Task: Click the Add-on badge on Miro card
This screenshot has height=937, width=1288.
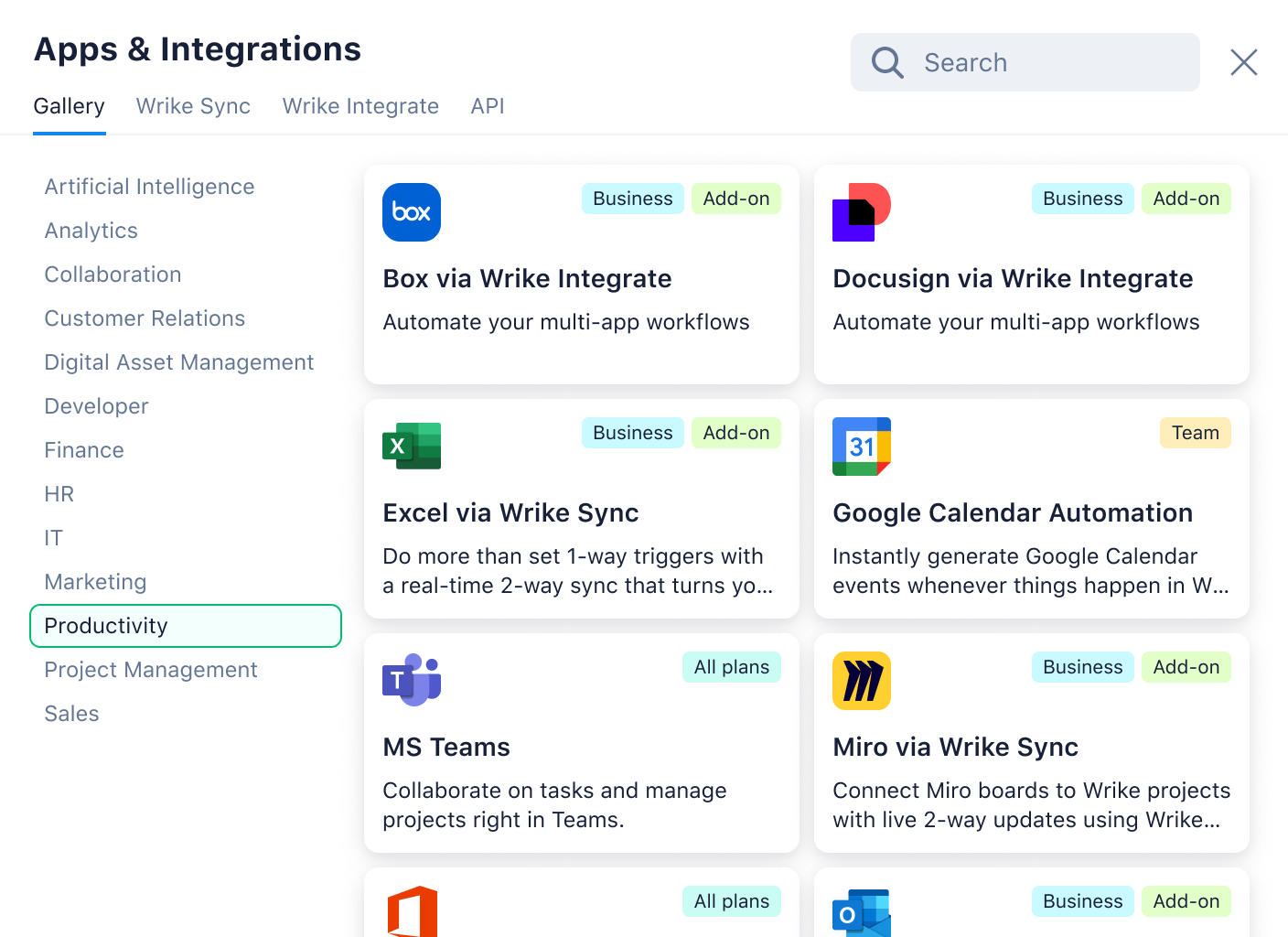Action: [x=1186, y=667]
